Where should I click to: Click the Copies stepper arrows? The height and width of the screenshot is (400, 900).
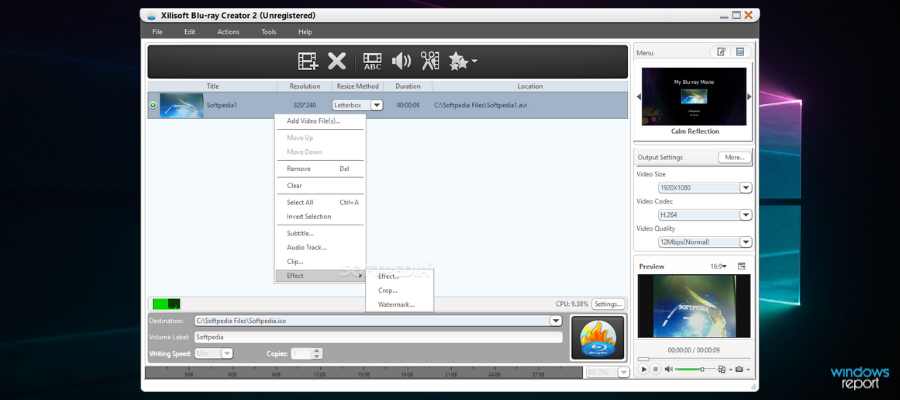point(317,354)
